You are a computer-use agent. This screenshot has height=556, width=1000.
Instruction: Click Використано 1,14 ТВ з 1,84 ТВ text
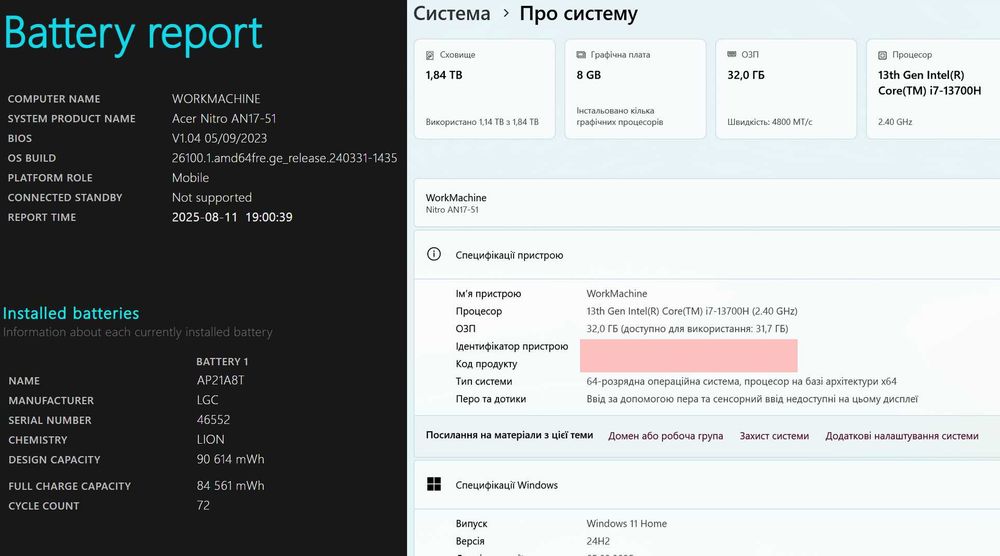482,122
